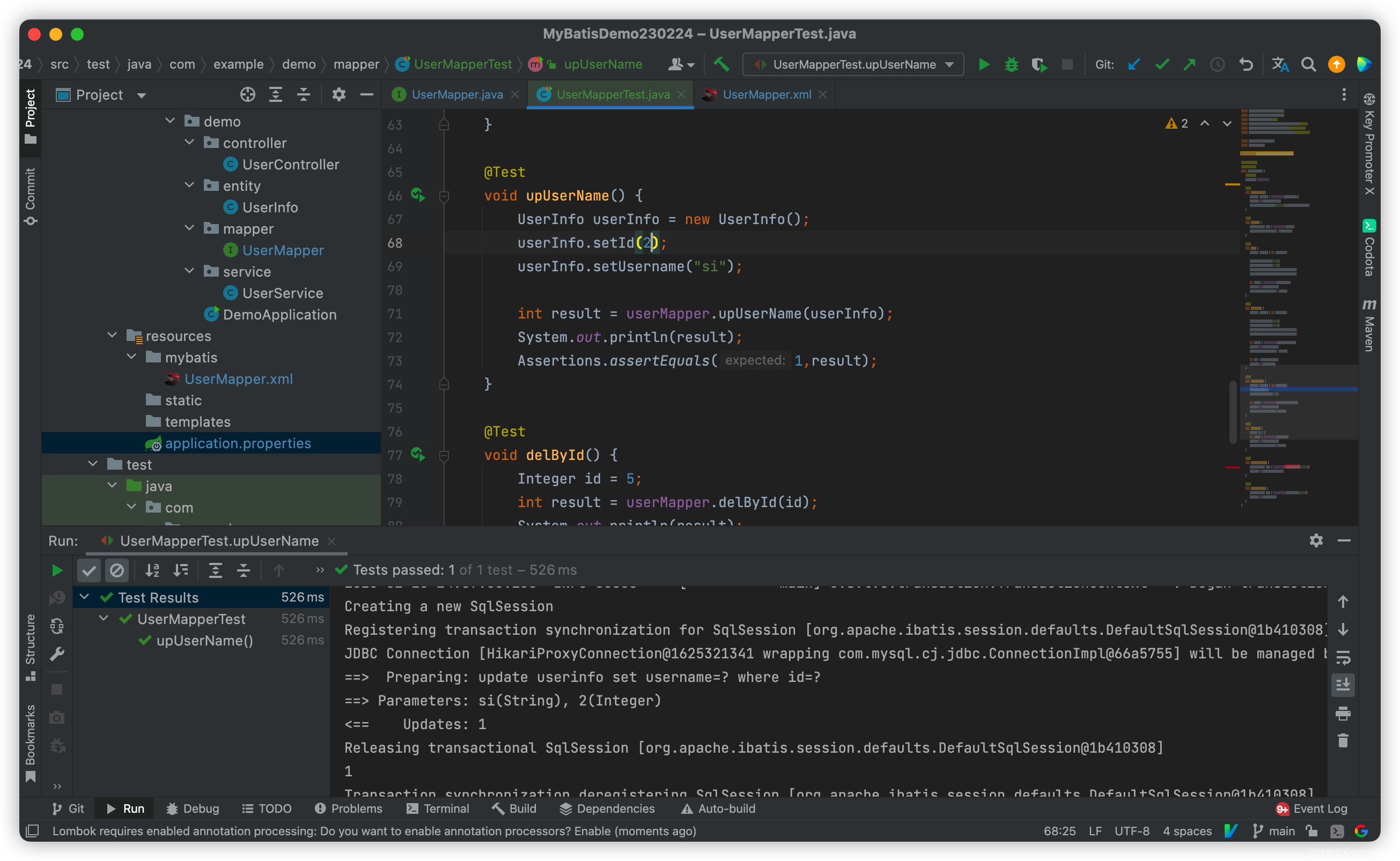Screen dimensions: 1400x861
Task: Update project via Git blue arrow
Action: coord(1133,64)
